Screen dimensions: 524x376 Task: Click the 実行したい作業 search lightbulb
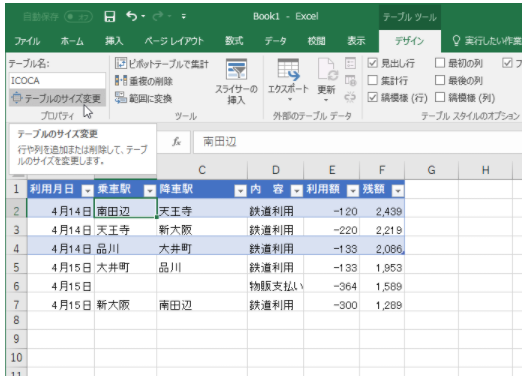pyautogui.click(x=456, y=41)
